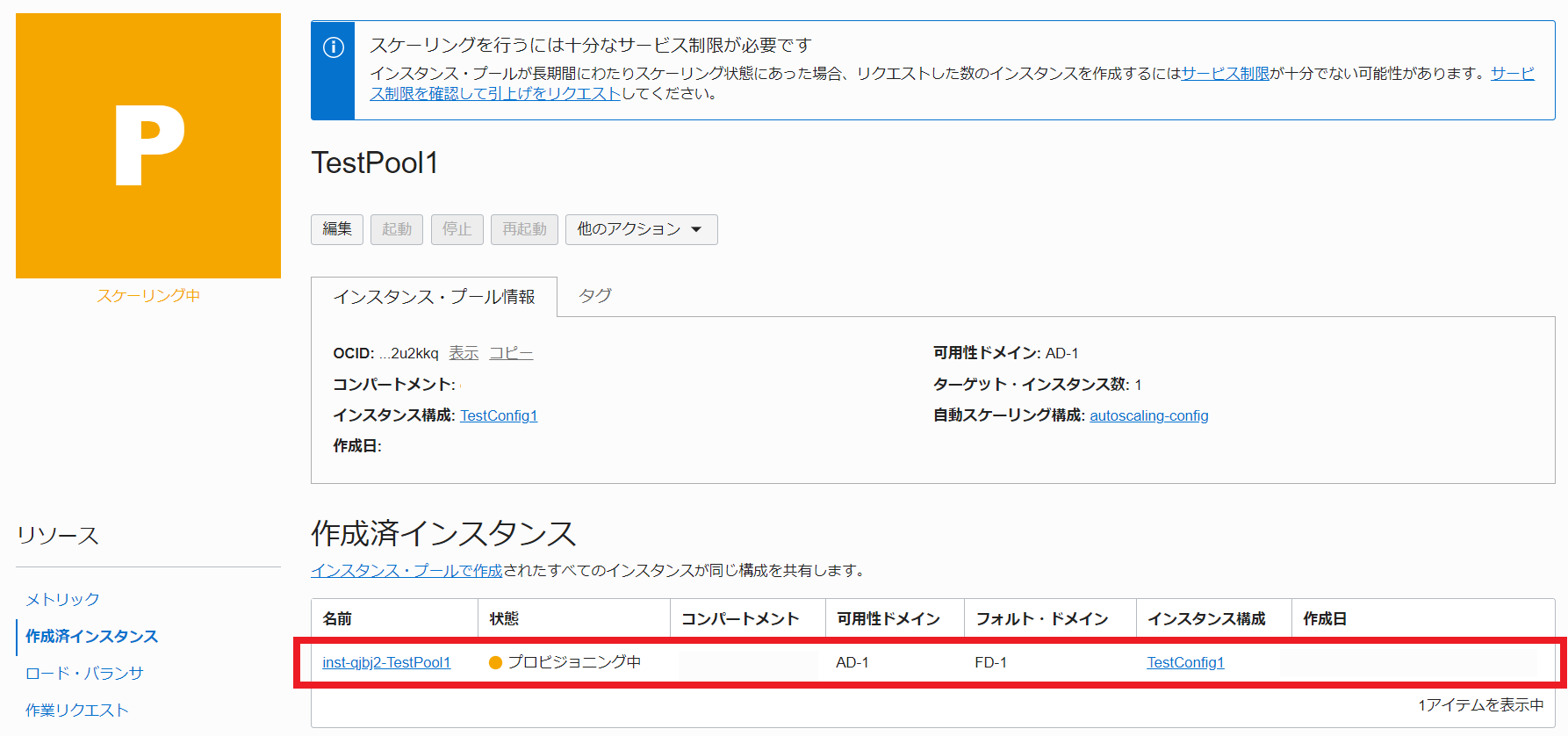Click the info icon in the blue banner
Viewport: 1568px width, 736px height.
click(334, 47)
